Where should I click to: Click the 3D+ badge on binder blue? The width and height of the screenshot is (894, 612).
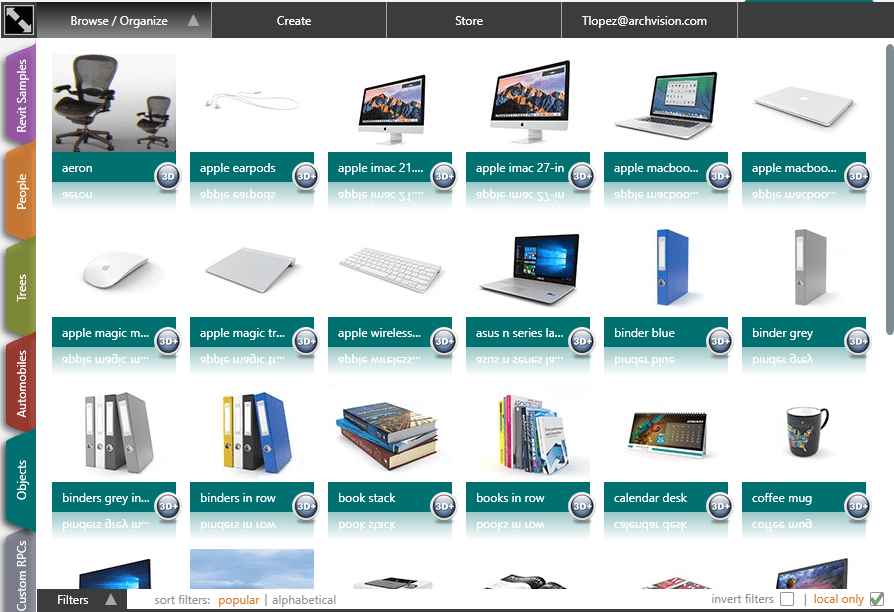720,341
